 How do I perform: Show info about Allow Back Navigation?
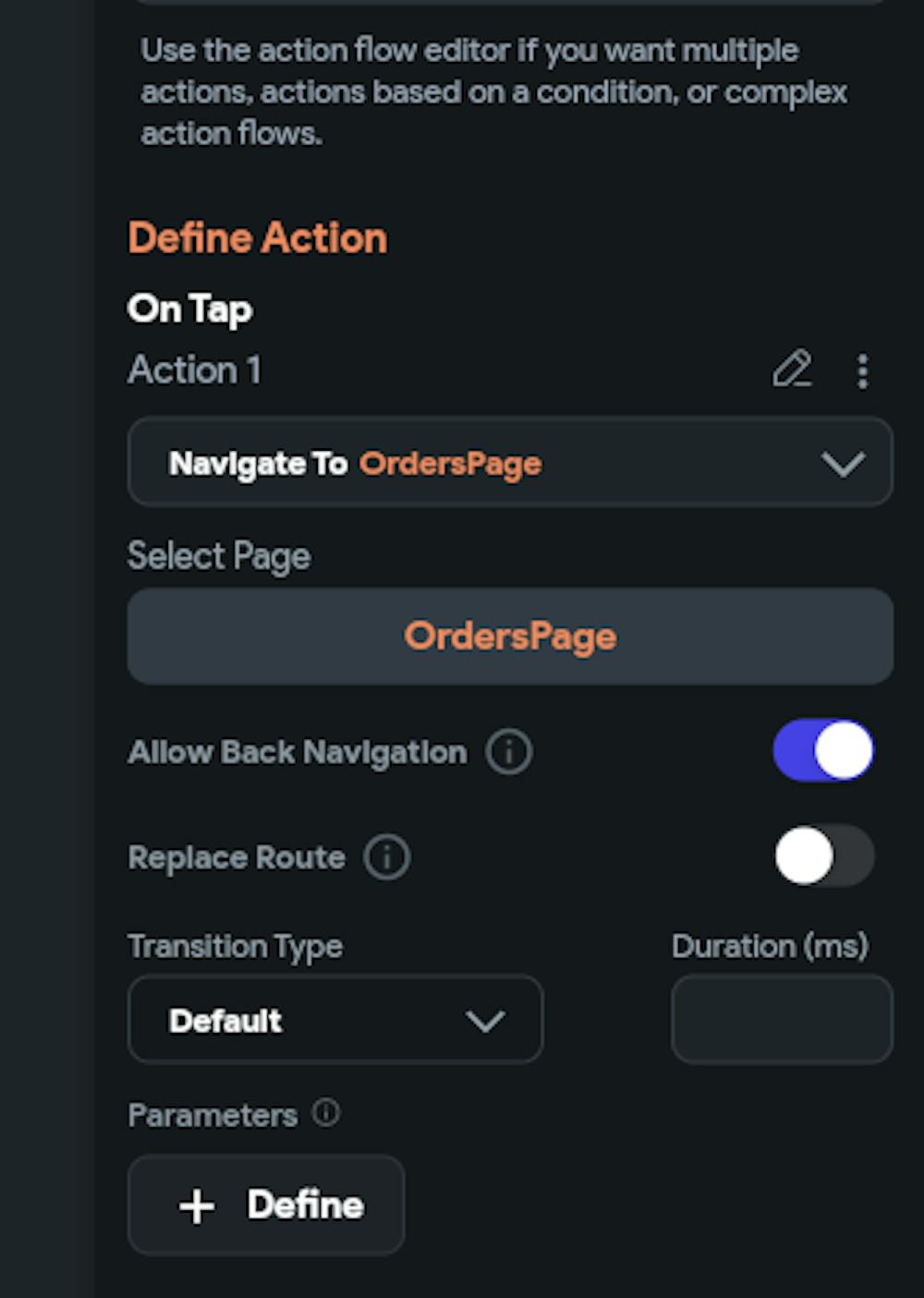tap(509, 752)
